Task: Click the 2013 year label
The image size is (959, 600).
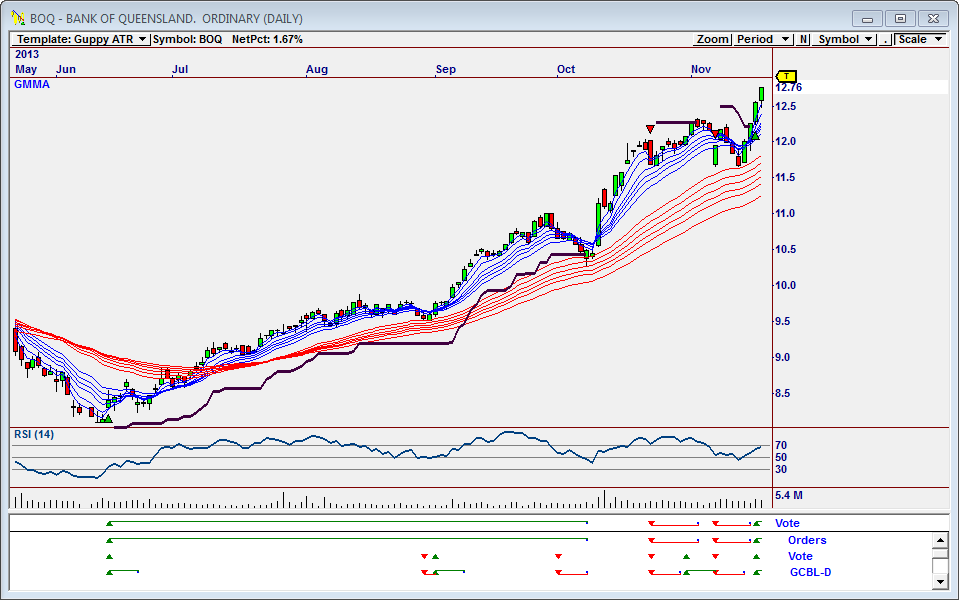Action: click(x=27, y=54)
